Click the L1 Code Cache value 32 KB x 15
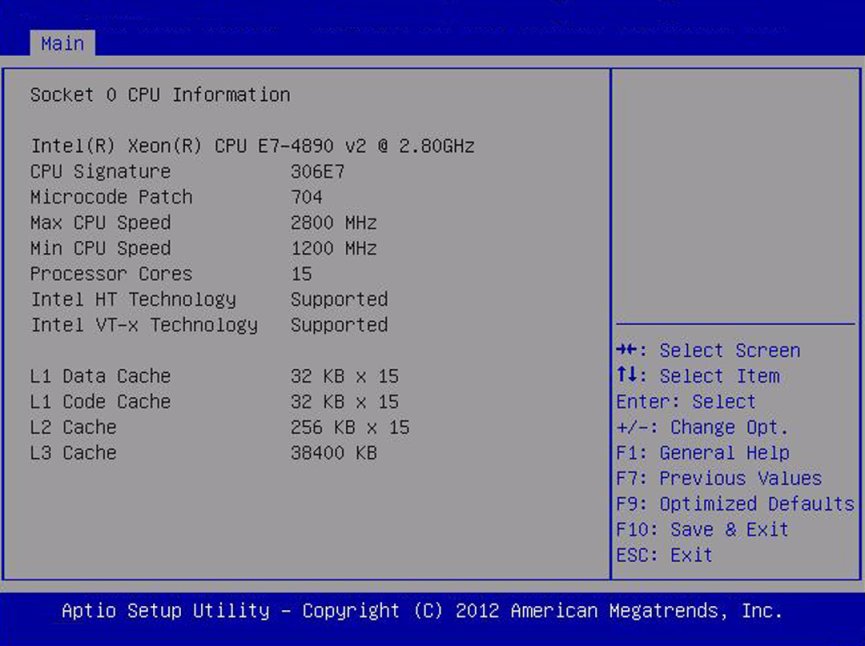 coord(345,402)
